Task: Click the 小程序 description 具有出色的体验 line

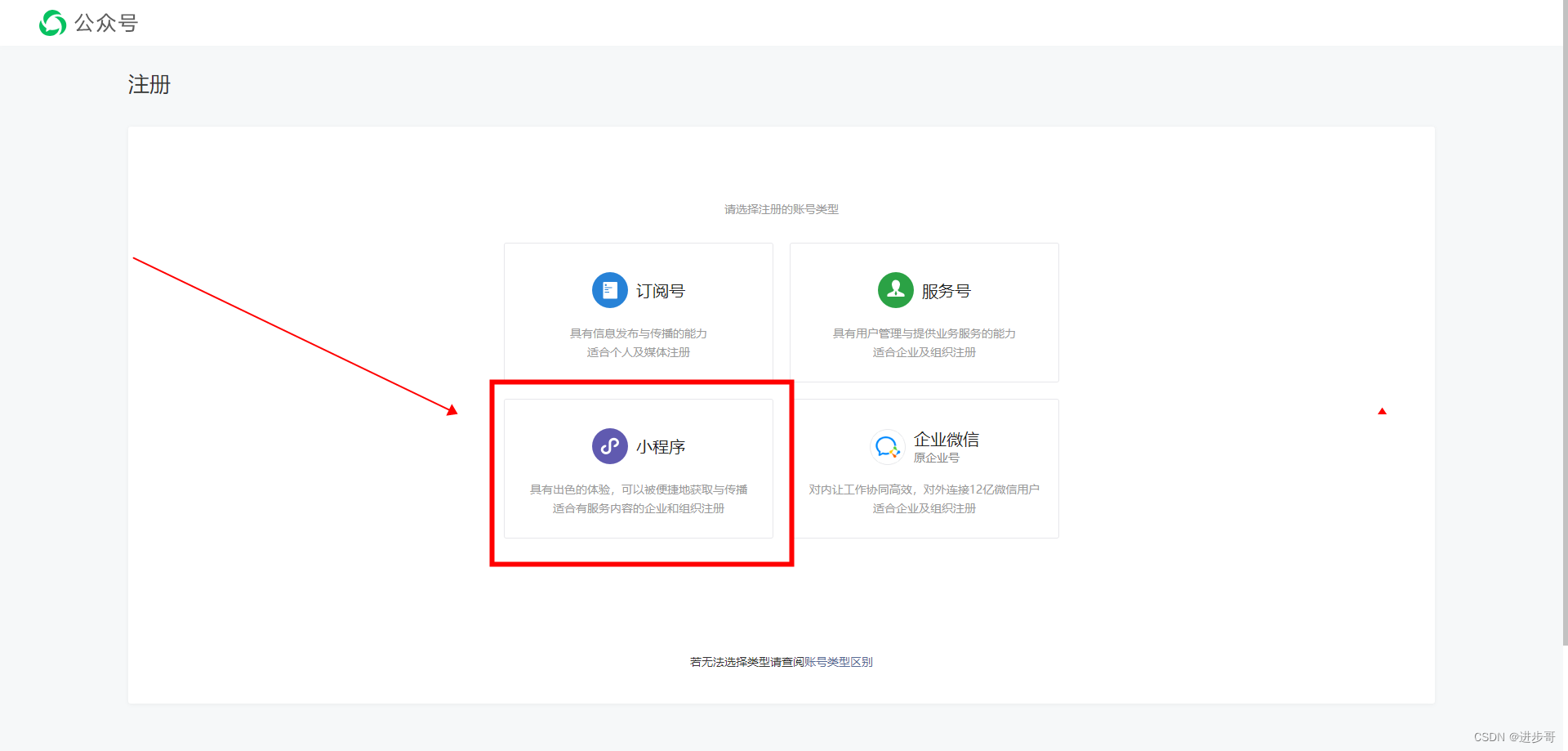Action: pos(639,489)
